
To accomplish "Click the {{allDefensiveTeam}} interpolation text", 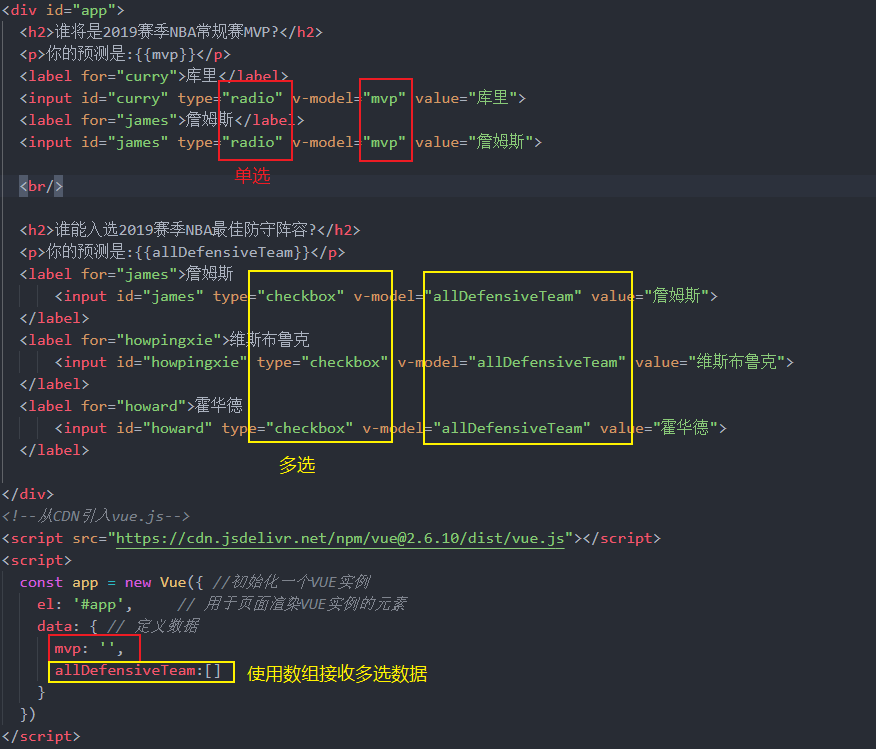I will 222,252.
